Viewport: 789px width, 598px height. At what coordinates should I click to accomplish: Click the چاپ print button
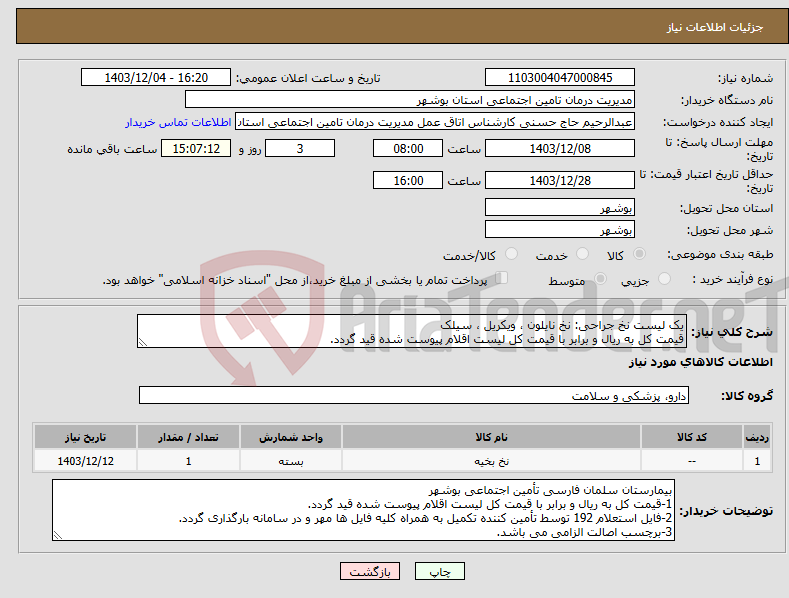point(440,572)
